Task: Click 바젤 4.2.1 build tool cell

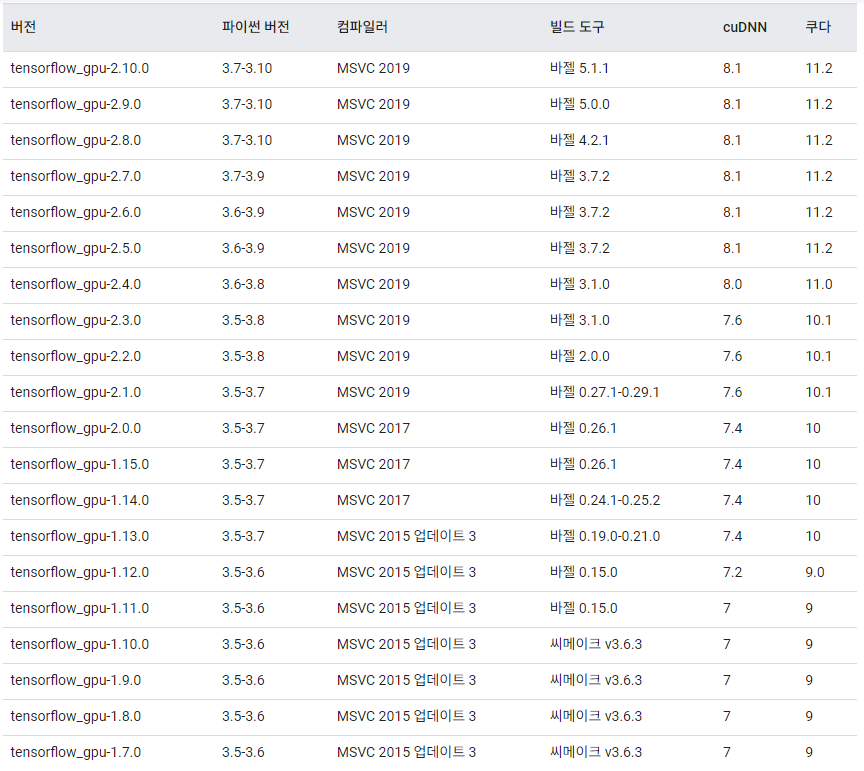Action: tap(579, 141)
